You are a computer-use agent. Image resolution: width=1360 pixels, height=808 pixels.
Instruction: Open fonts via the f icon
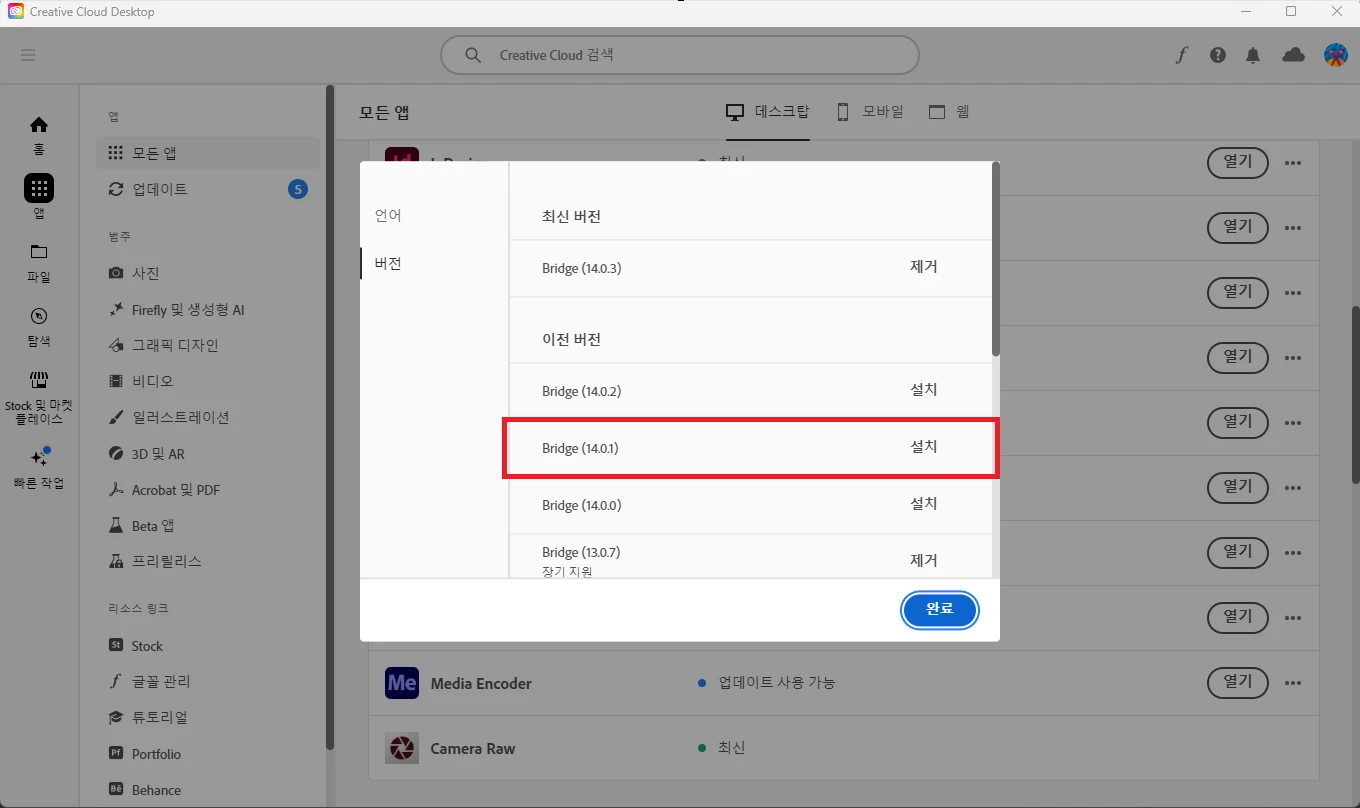click(x=1181, y=55)
